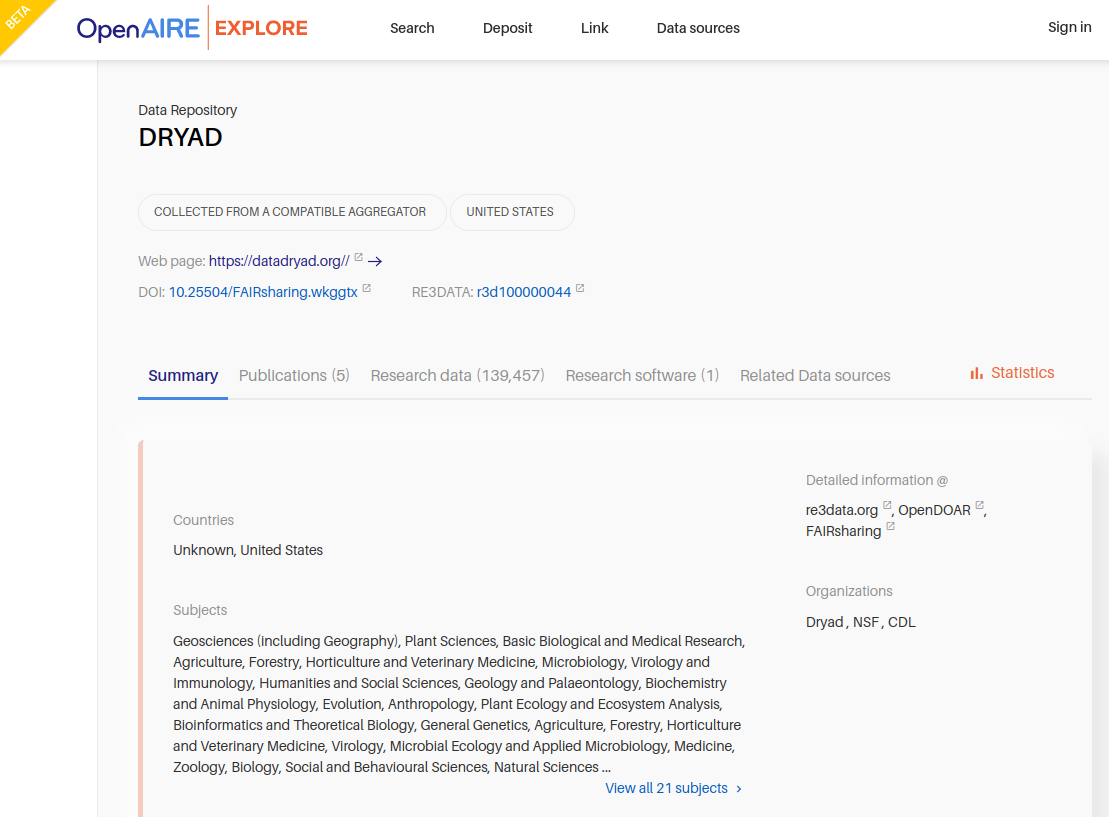Select the Summary tab

[x=182, y=376]
